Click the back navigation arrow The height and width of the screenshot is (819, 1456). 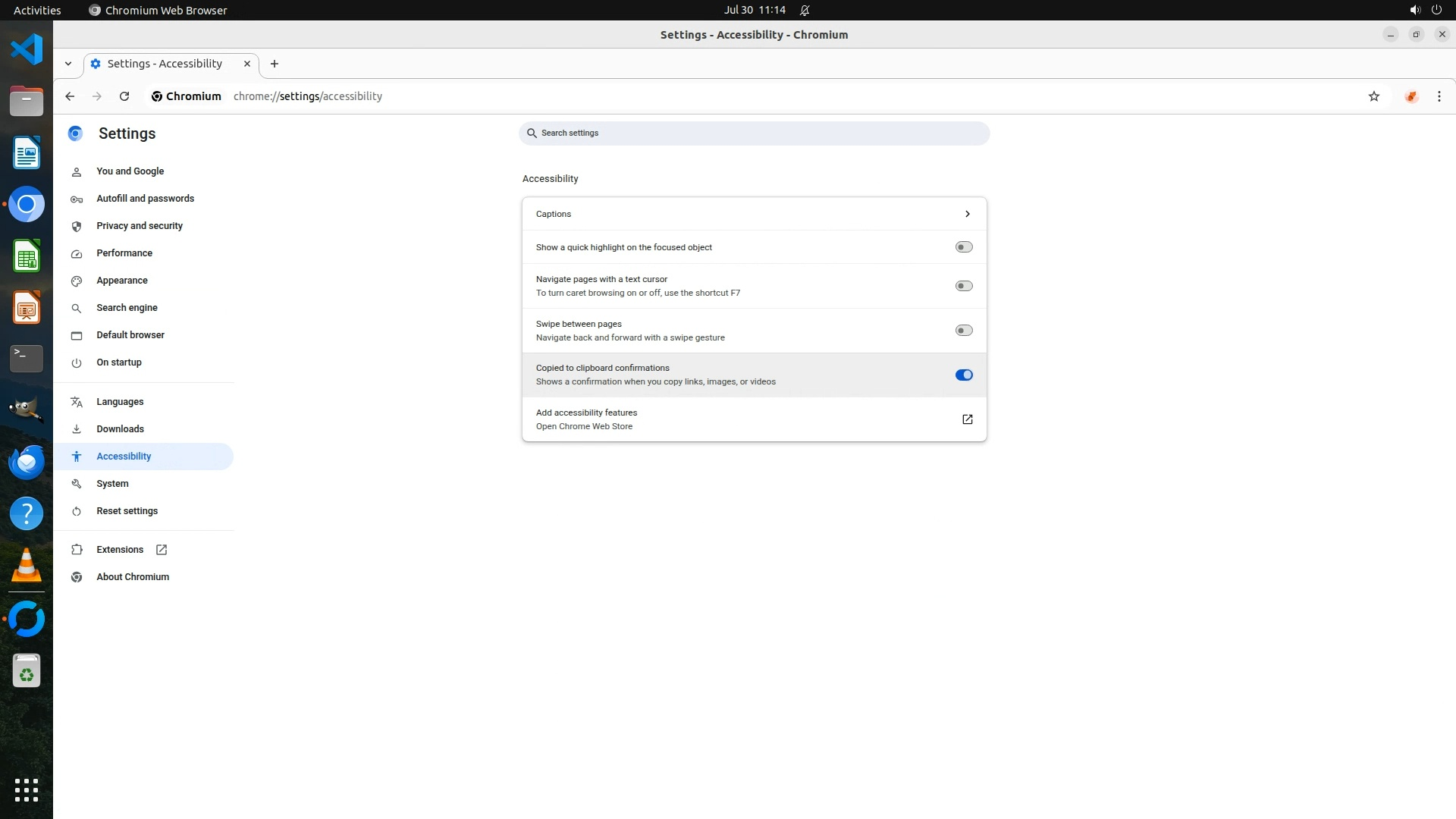coord(70,96)
